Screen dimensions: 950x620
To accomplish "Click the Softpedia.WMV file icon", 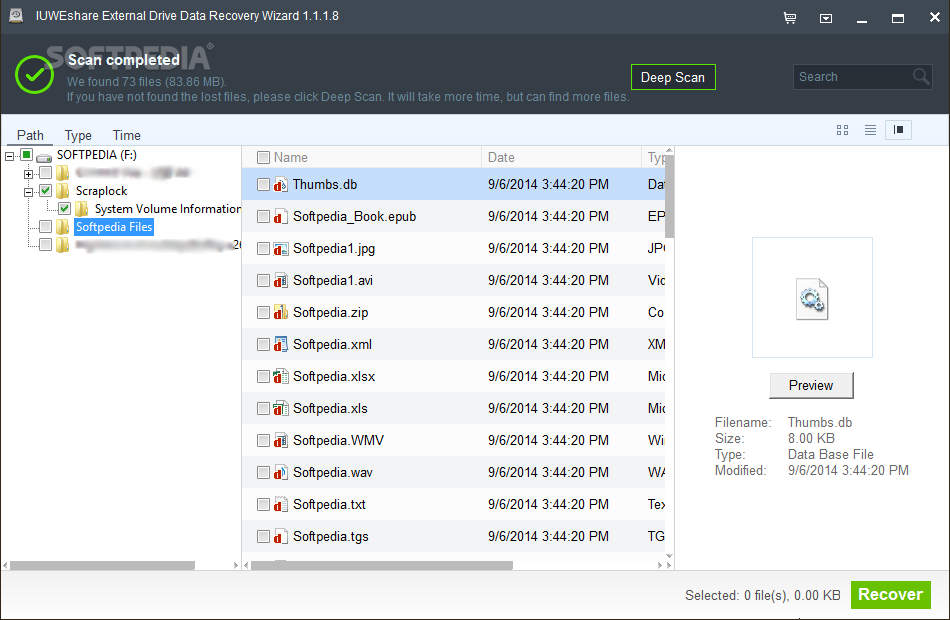I will click(280, 441).
